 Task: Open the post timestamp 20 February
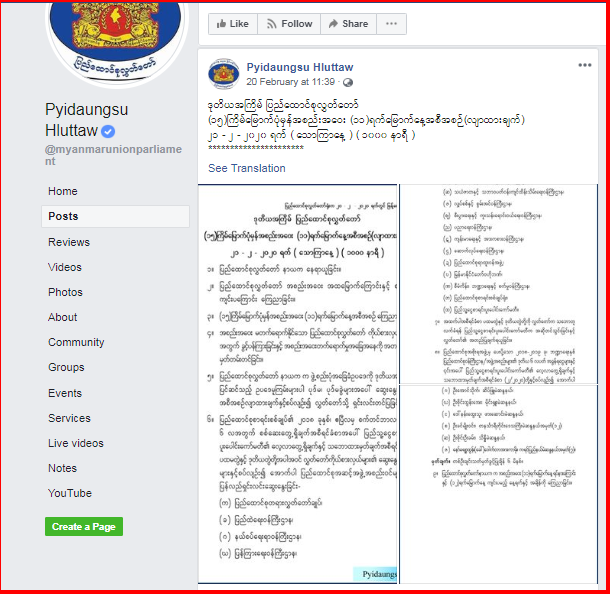click(x=290, y=82)
